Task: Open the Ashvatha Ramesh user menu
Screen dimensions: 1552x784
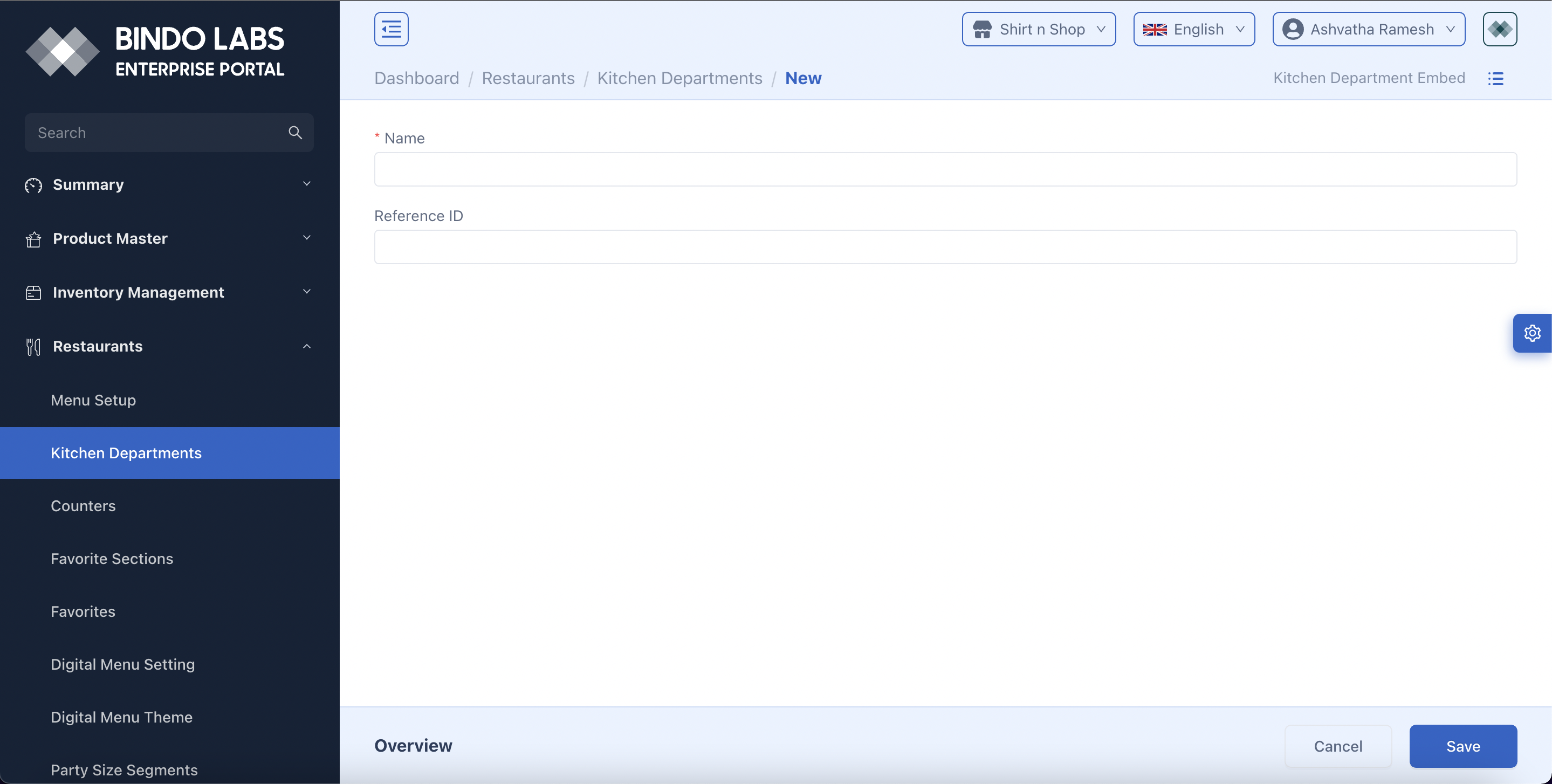Action: (1368, 29)
